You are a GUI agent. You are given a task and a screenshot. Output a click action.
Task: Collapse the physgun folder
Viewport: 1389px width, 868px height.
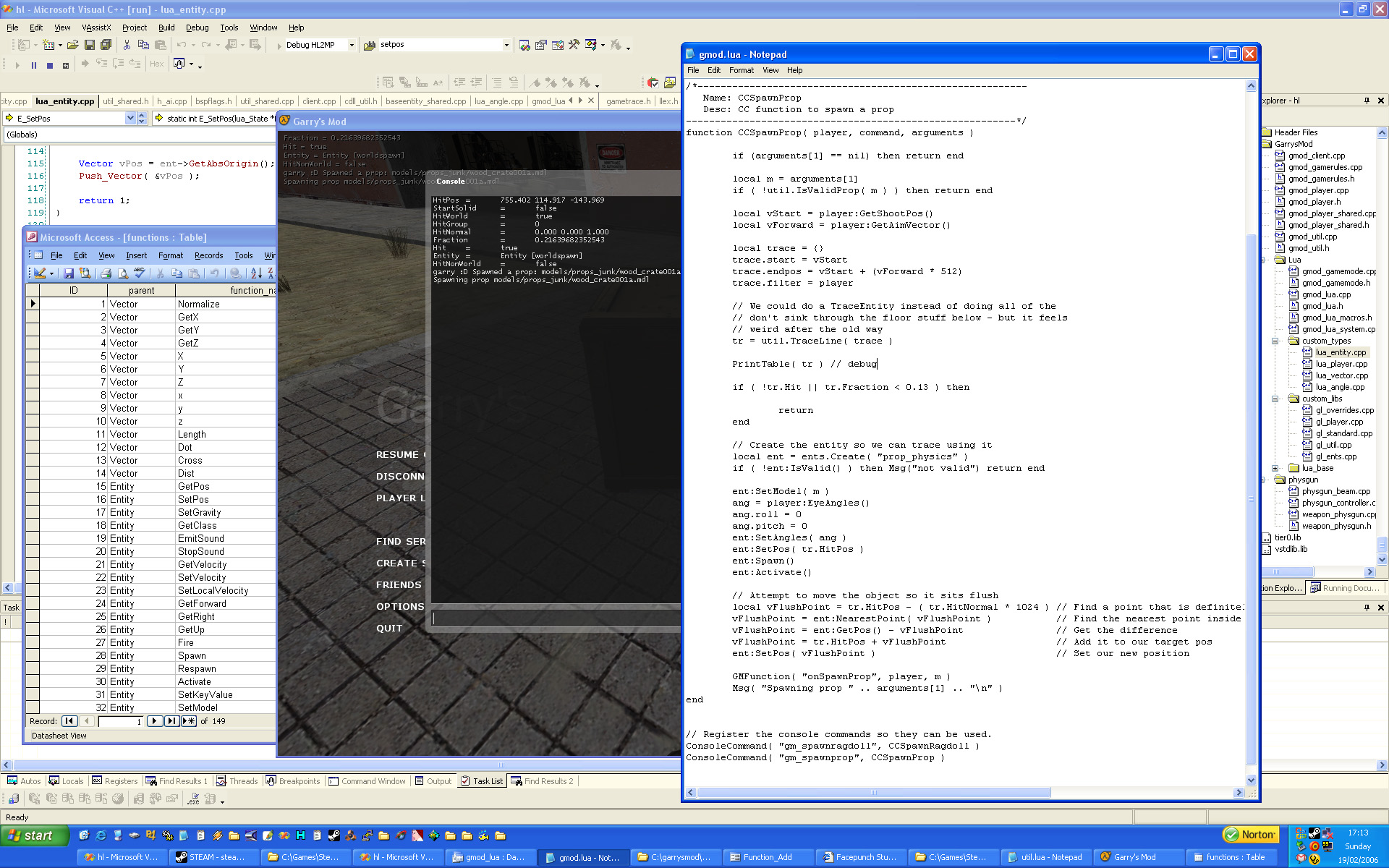pyautogui.click(x=1264, y=480)
